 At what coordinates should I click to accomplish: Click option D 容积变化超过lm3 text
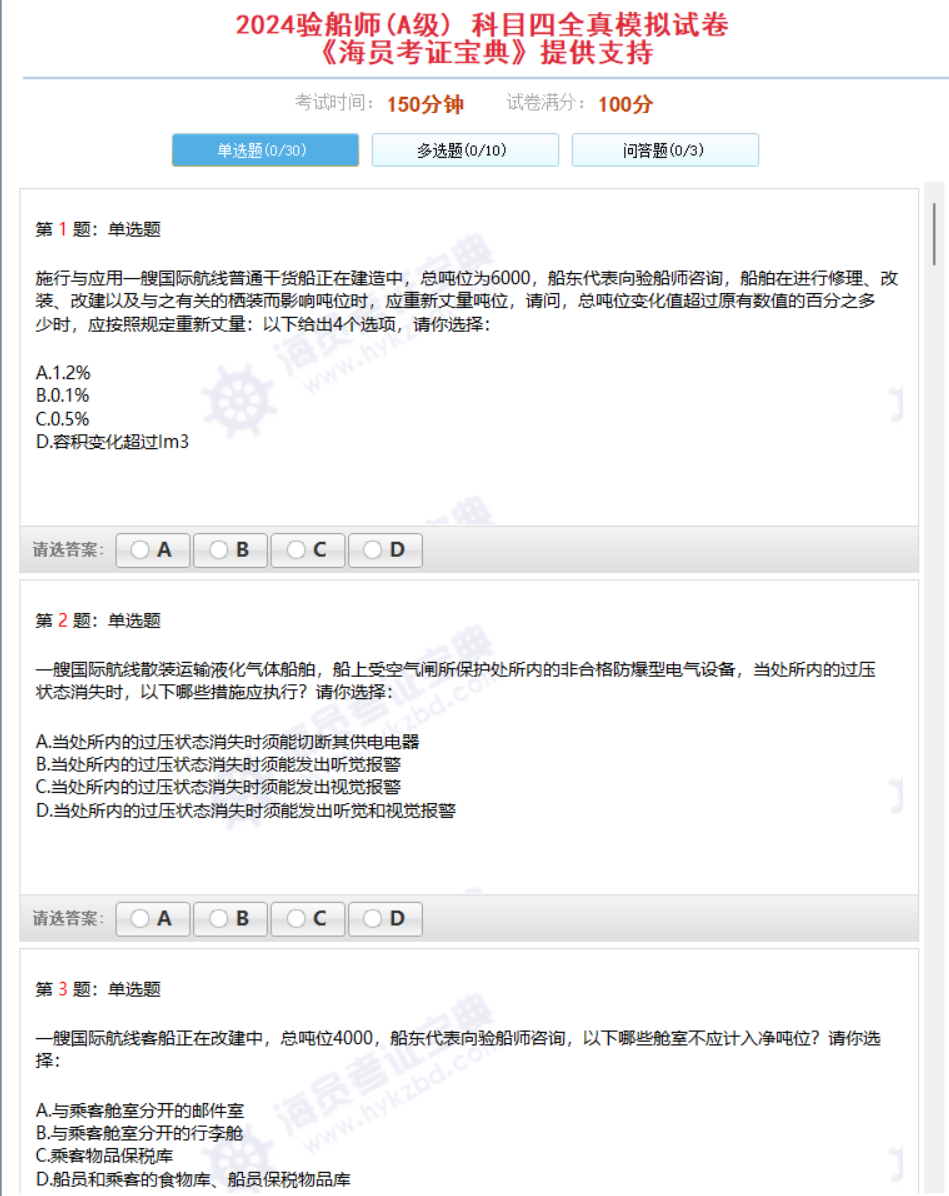click(112, 441)
